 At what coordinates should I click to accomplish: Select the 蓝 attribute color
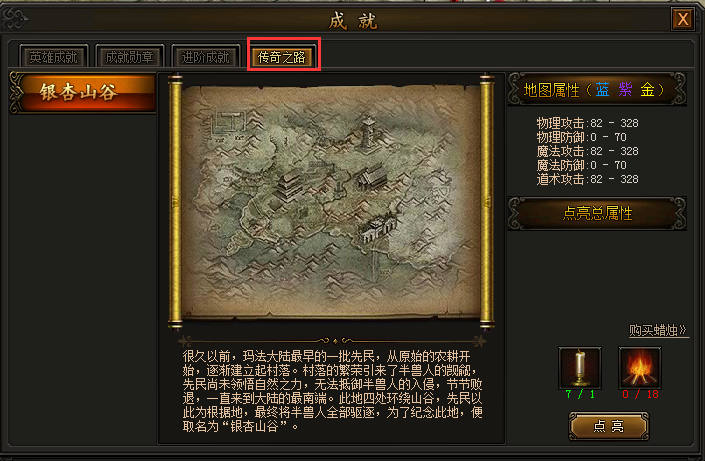(602, 90)
